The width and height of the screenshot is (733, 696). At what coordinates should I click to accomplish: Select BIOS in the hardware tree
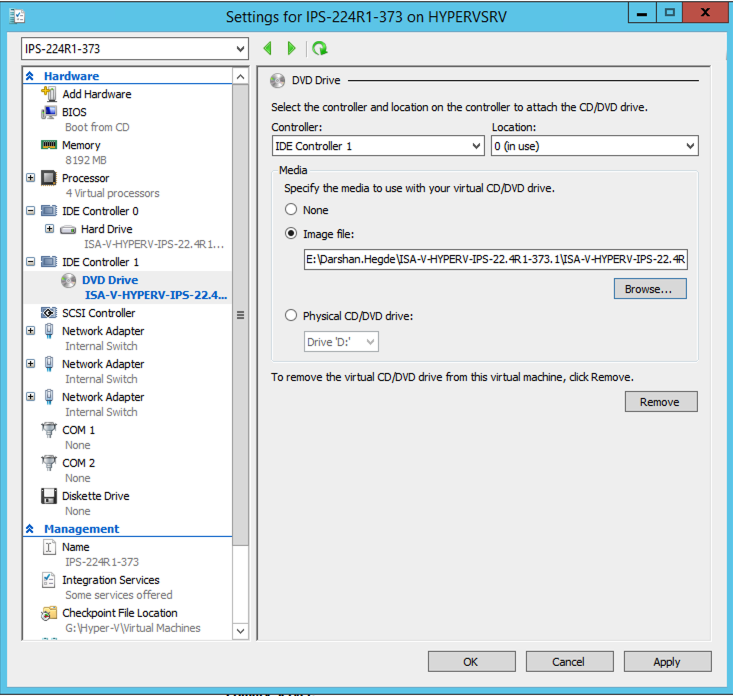tap(74, 112)
